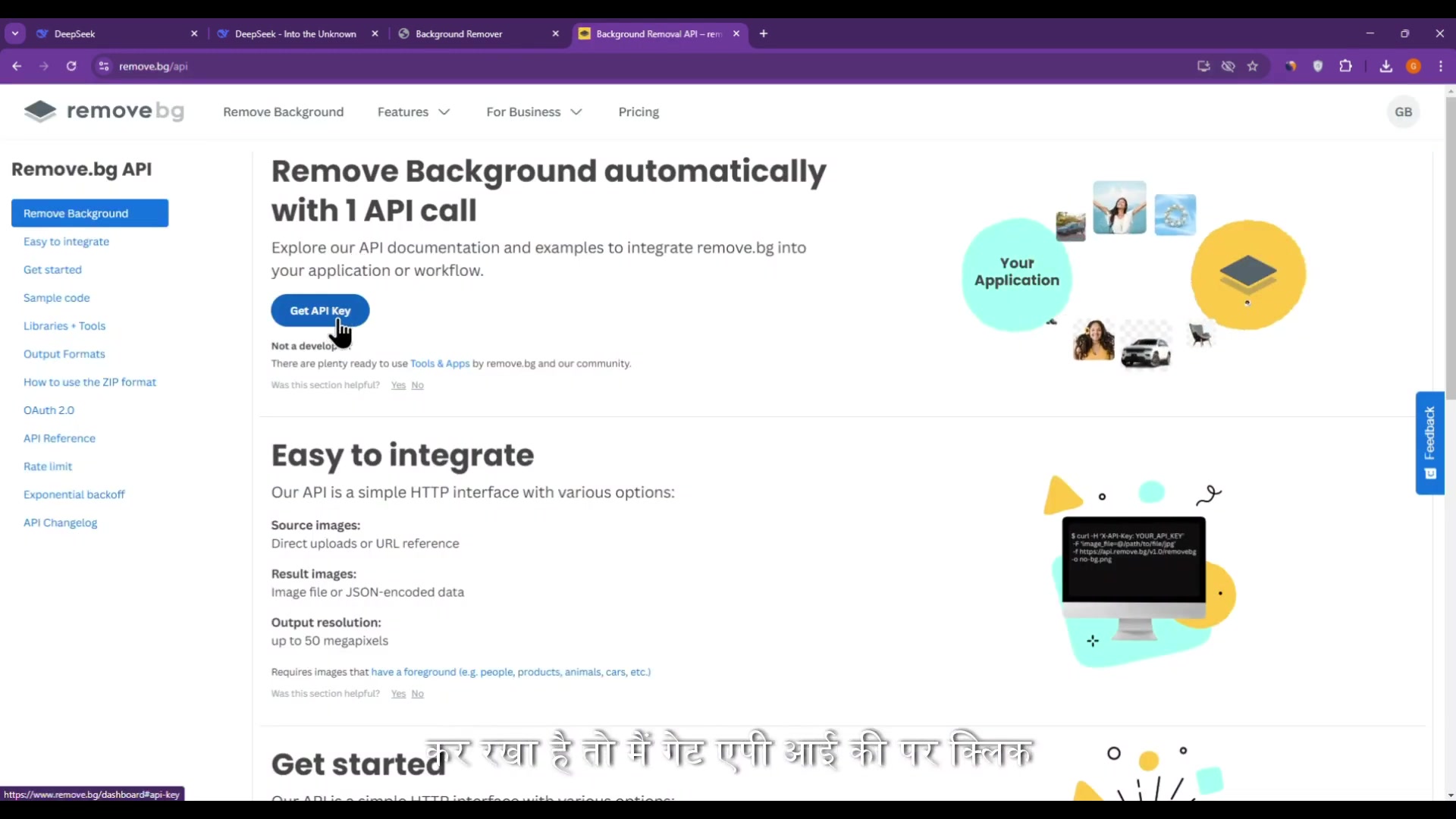Open the GB account avatar
This screenshot has width=1456, height=819.
click(1404, 111)
